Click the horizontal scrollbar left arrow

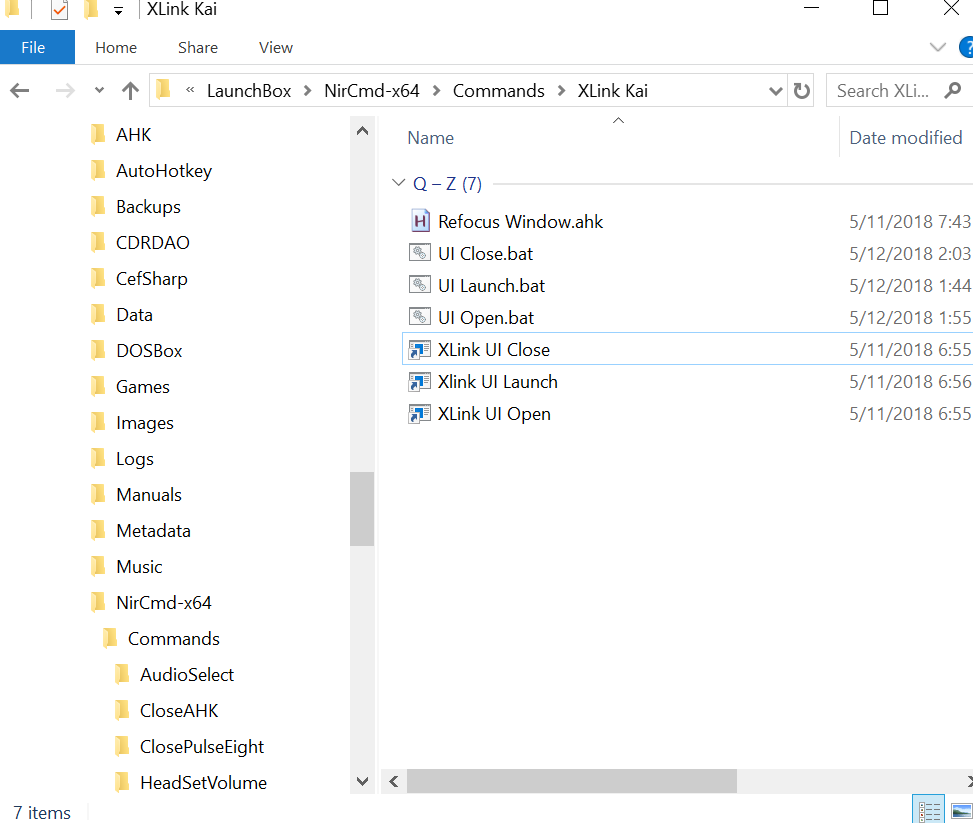(x=393, y=781)
